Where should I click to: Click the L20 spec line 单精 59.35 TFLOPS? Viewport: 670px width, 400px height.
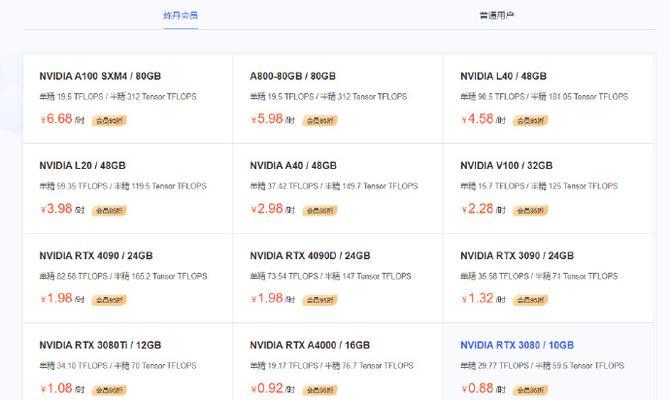click(73, 186)
